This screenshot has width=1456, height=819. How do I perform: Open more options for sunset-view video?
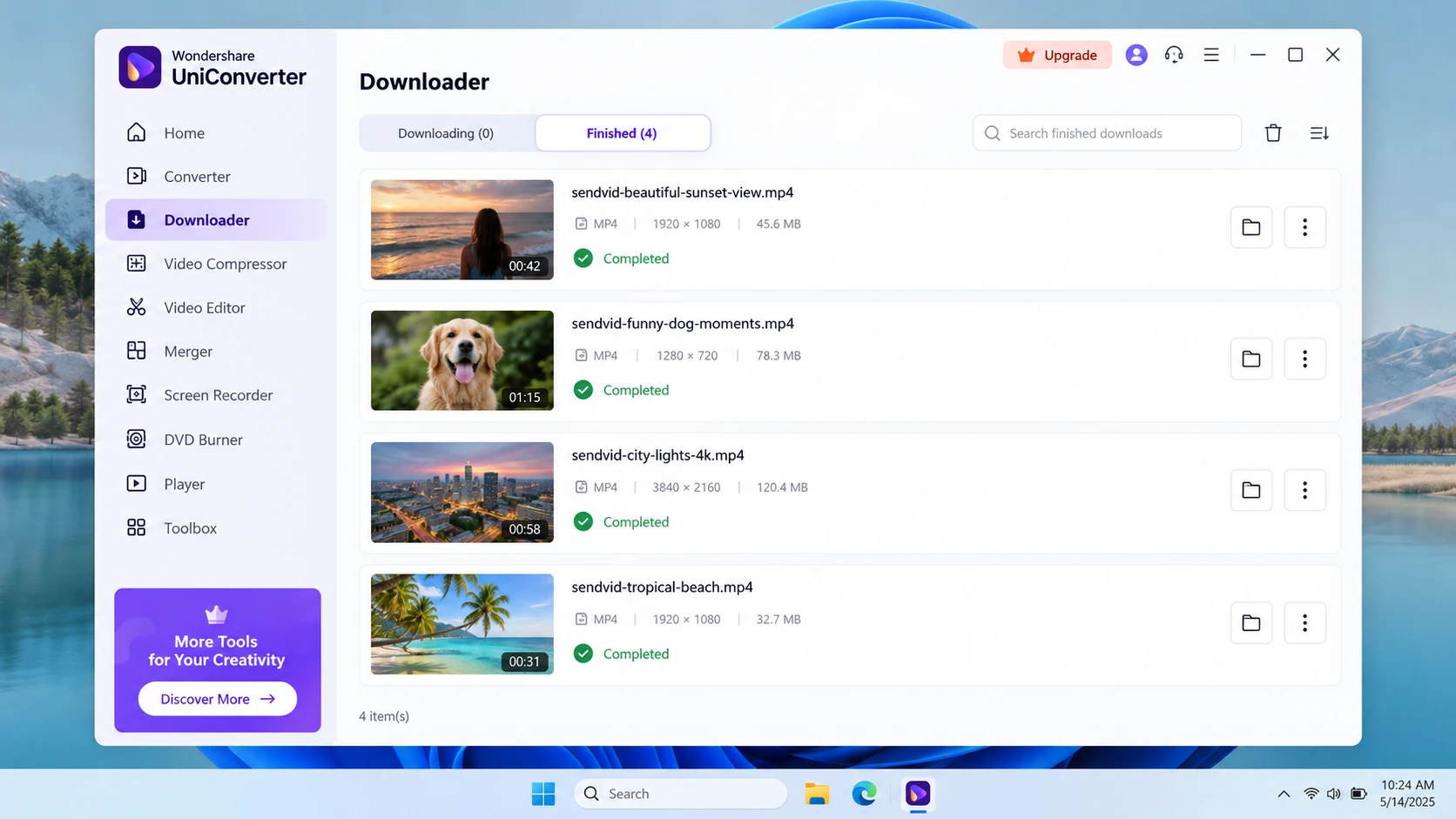coord(1304,227)
